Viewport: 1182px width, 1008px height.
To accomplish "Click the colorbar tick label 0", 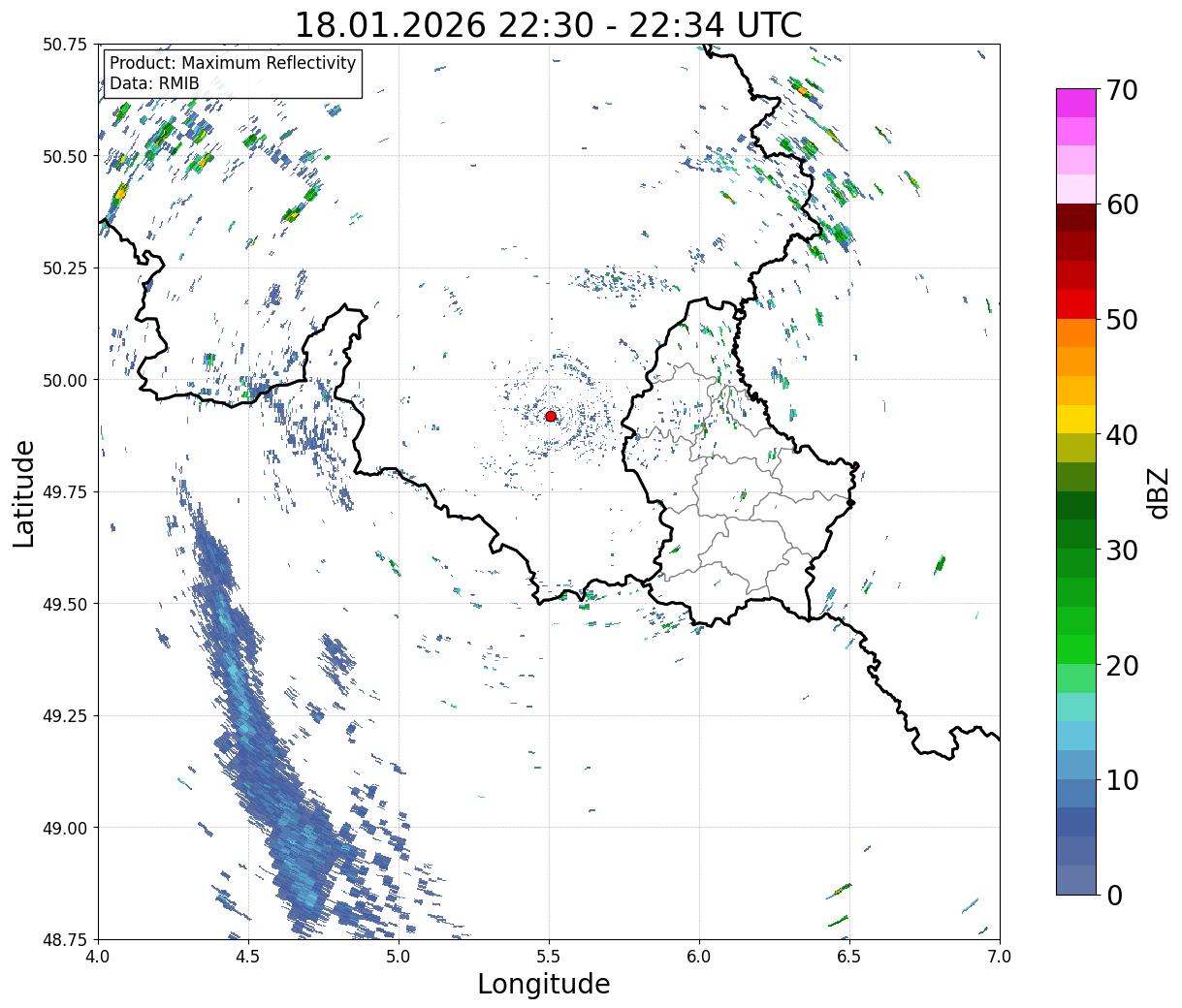I will click(x=1114, y=895).
